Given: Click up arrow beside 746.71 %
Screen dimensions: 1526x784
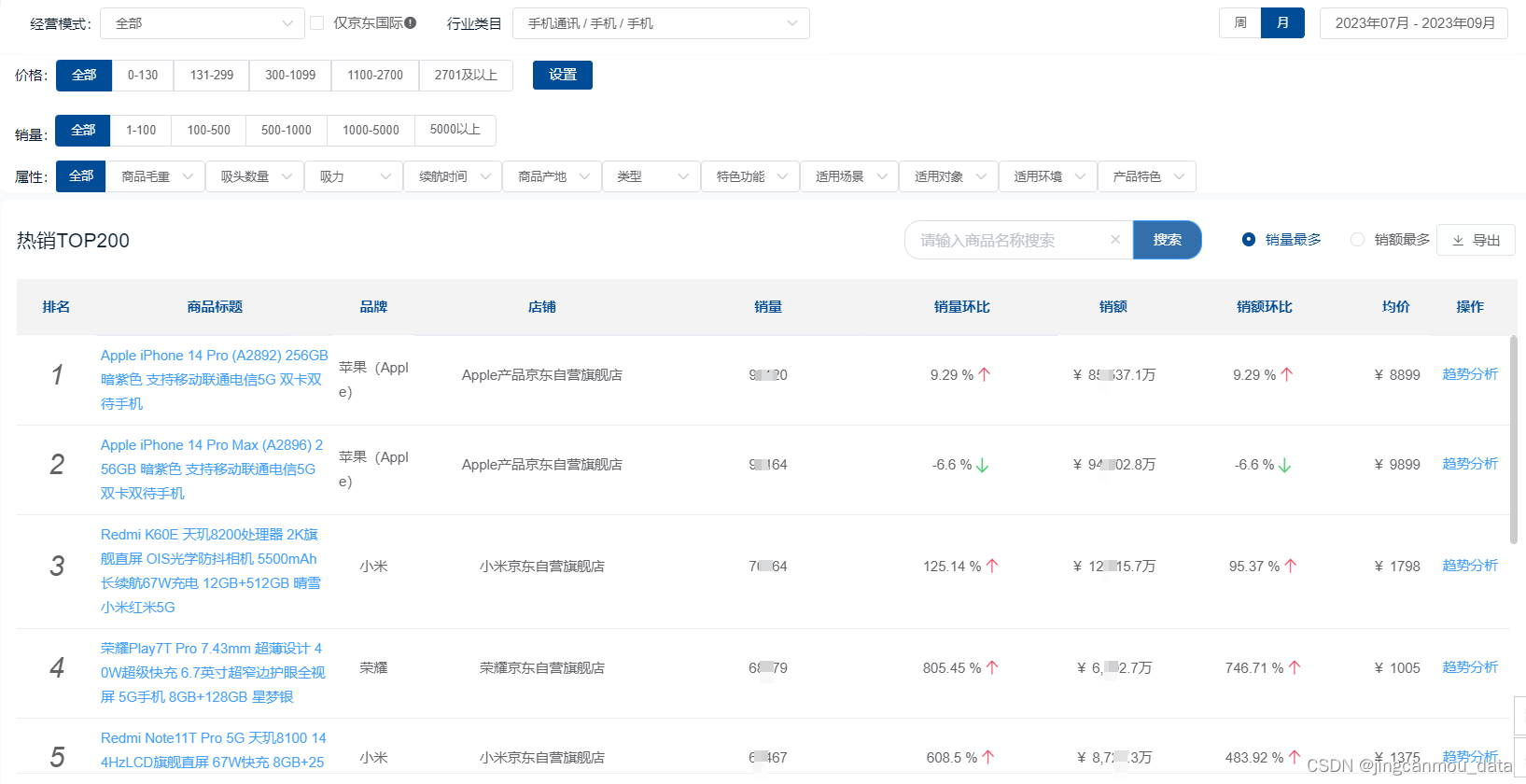Looking at the screenshot, I should [x=1295, y=667].
